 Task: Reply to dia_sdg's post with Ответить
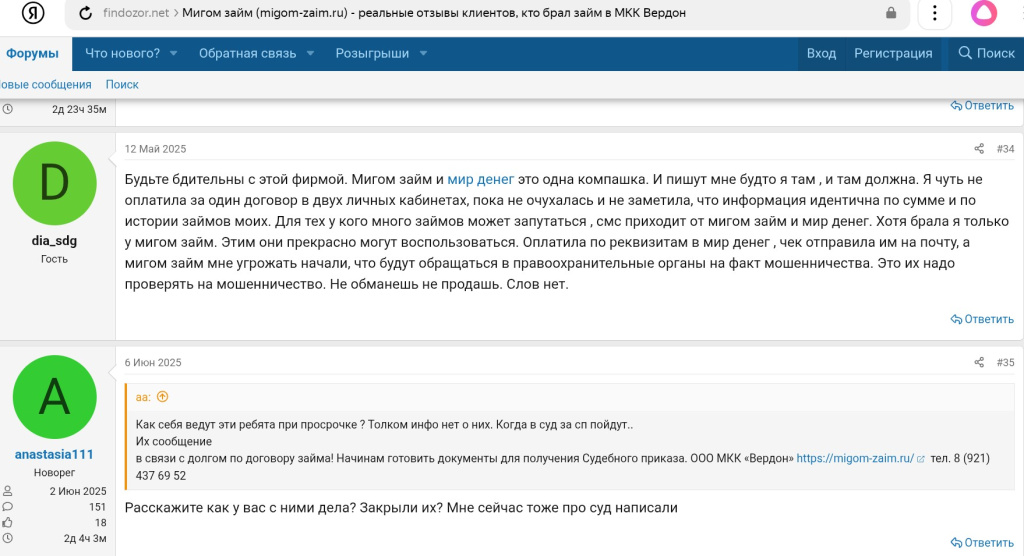[982, 319]
